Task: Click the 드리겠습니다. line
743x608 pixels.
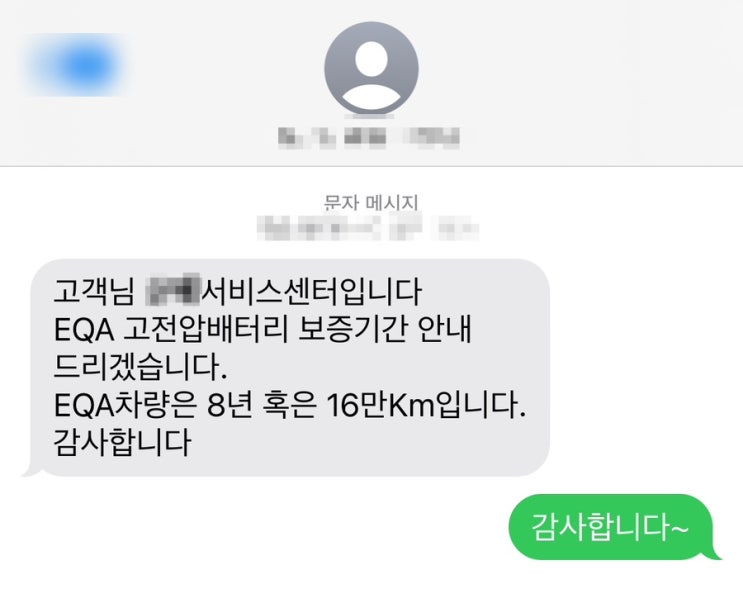Action: [x=141, y=367]
